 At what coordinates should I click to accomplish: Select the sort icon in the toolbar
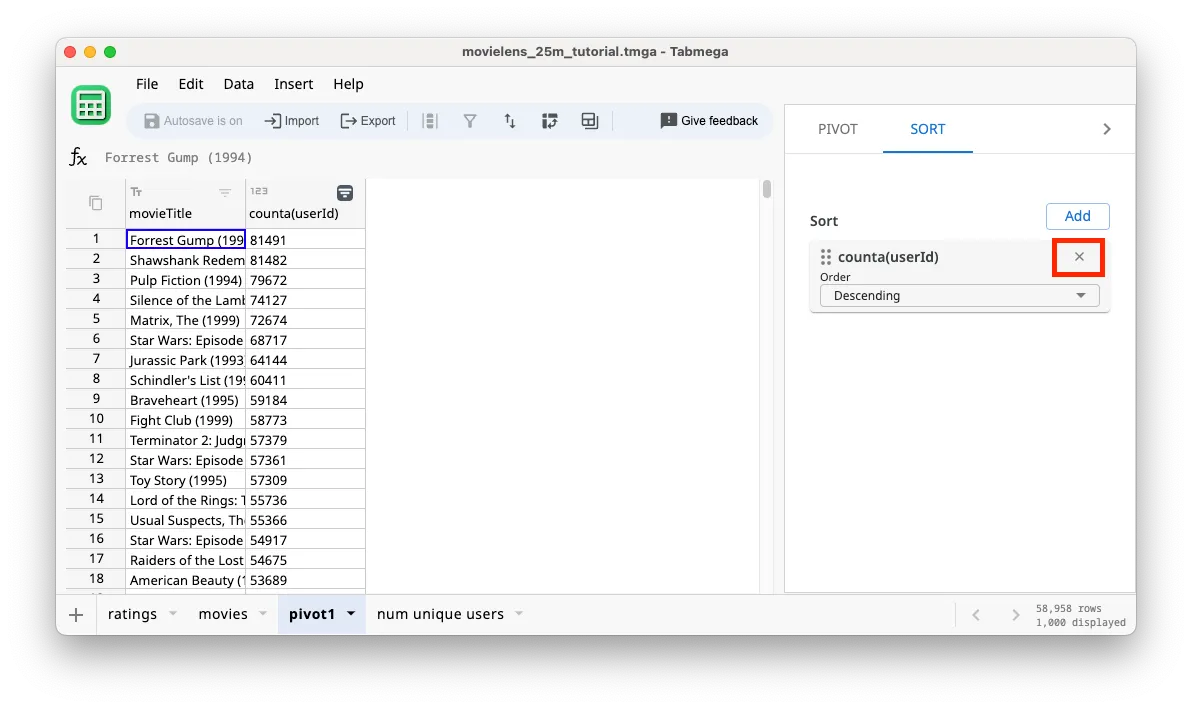[x=510, y=120]
